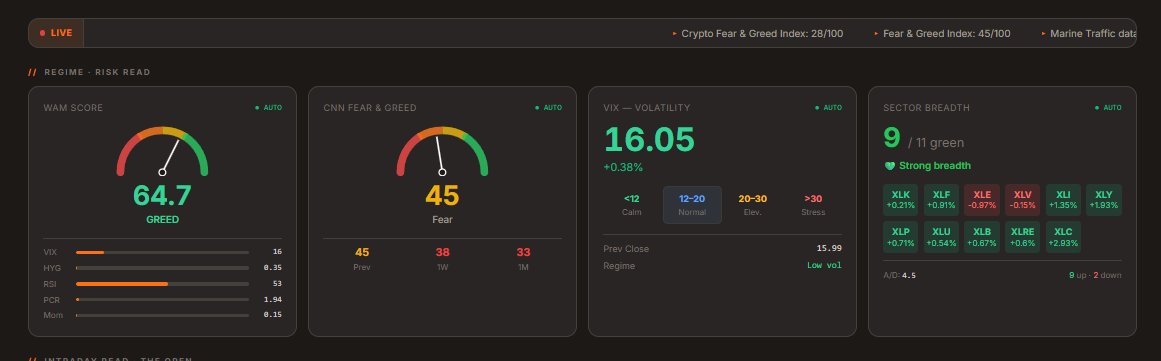This screenshot has height=361, width=1161.
Task: Select the 20–30 Elev. volatility band
Action: pos(752,205)
